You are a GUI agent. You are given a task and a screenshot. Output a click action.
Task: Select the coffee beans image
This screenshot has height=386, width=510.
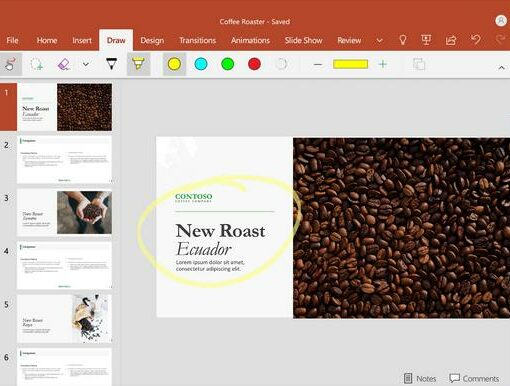tap(401, 228)
